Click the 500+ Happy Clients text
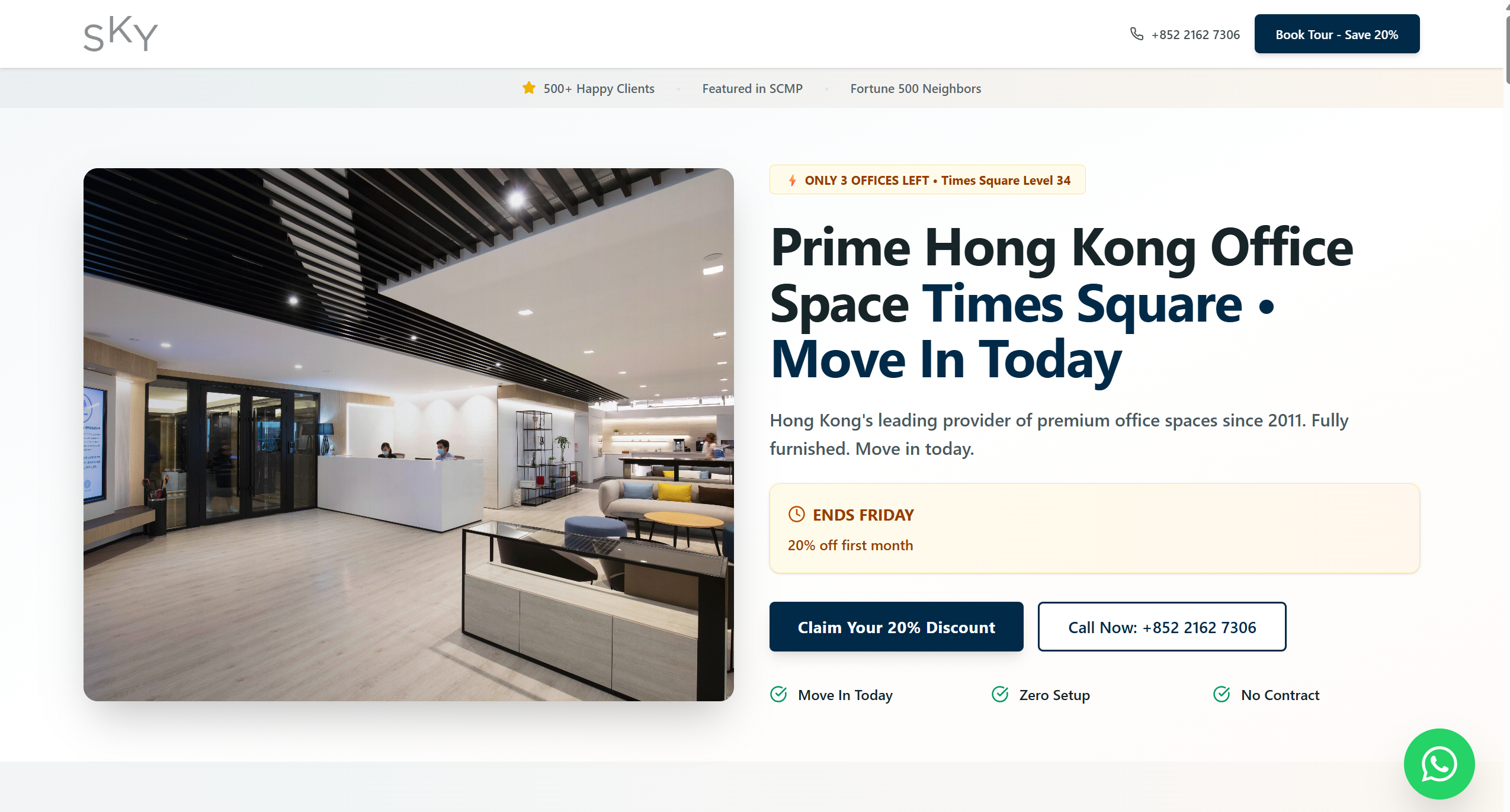 [x=598, y=89]
